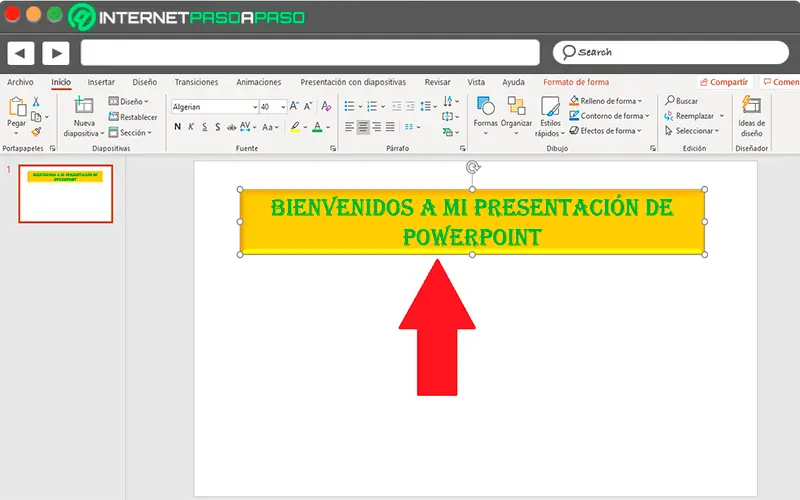800x500 pixels.
Task: Click the Cut scissors icon
Action: pos(36,102)
